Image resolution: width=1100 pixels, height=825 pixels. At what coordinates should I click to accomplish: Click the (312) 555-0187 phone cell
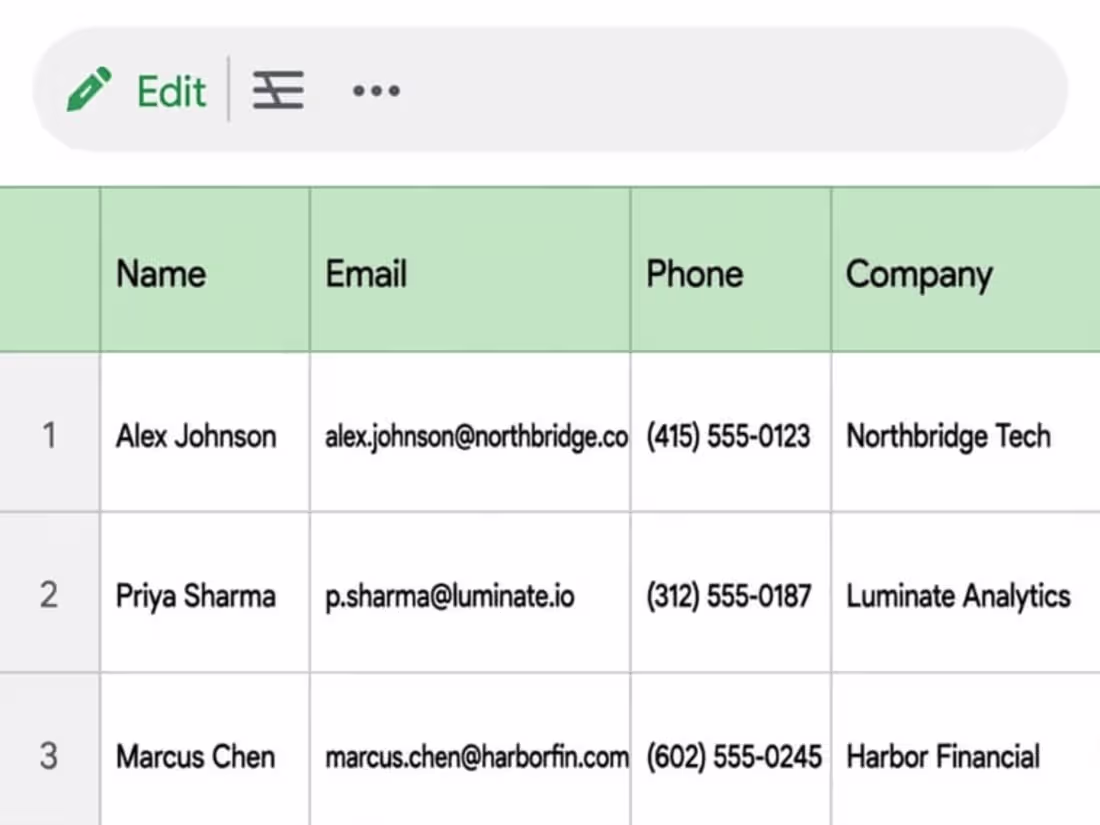731,593
